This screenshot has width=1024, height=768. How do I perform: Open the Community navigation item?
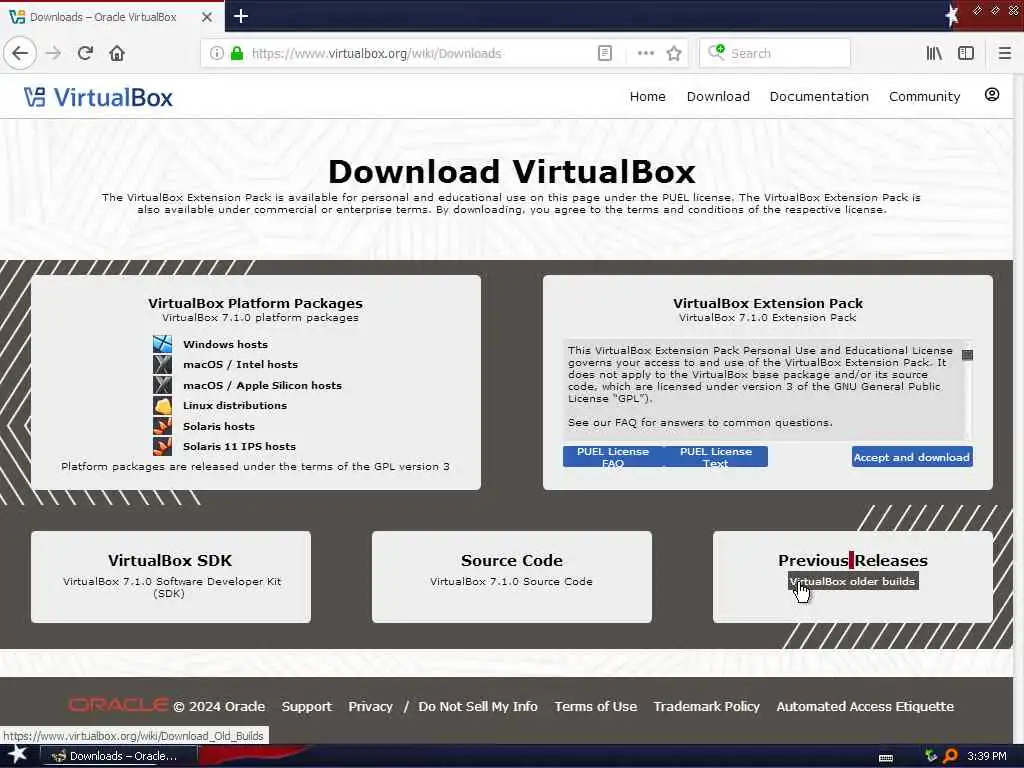pyautogui.click(x=924, y=97)
